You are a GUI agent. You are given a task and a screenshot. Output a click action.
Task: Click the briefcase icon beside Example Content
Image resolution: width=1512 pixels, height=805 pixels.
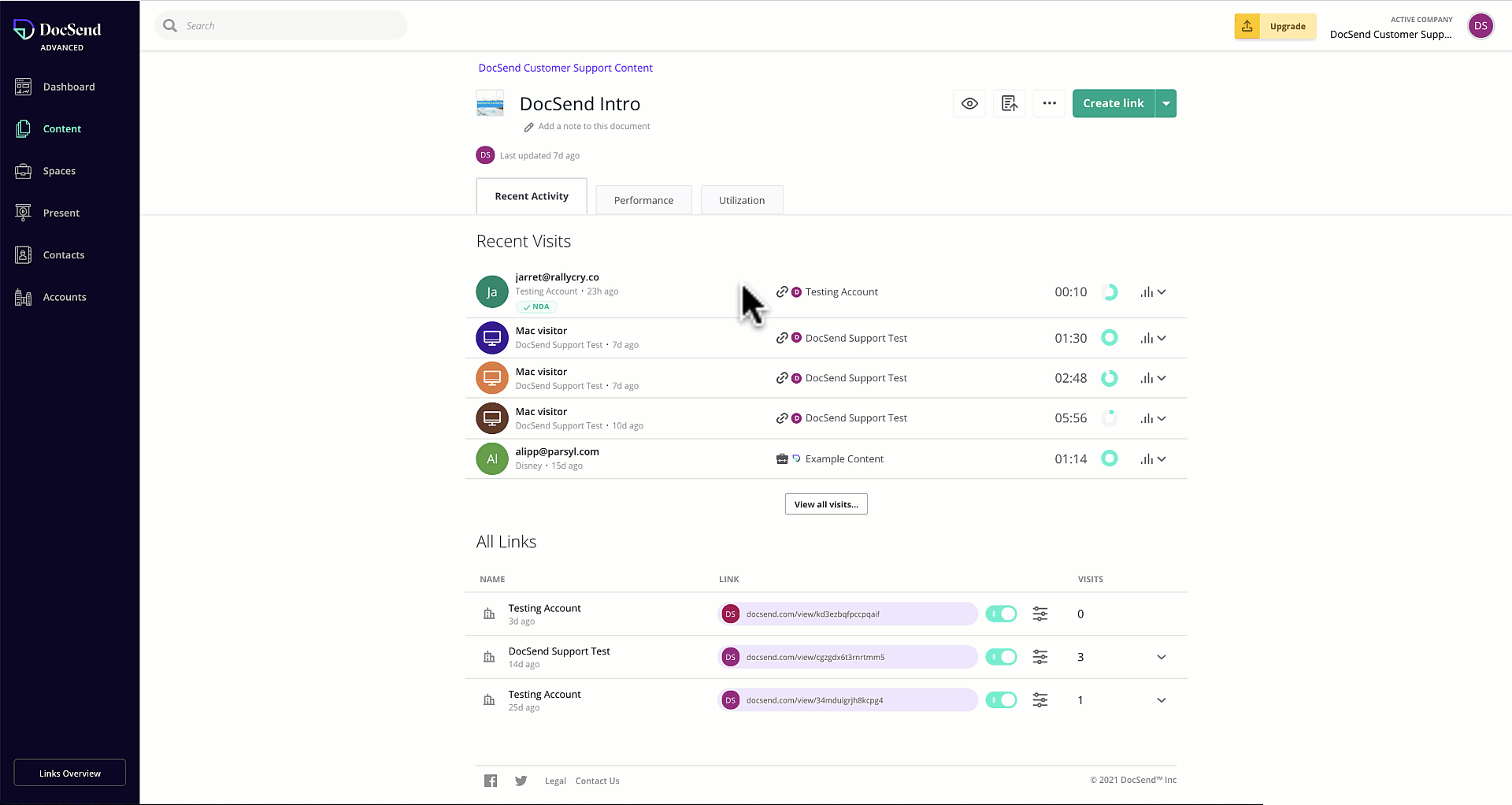pos(782,459)
